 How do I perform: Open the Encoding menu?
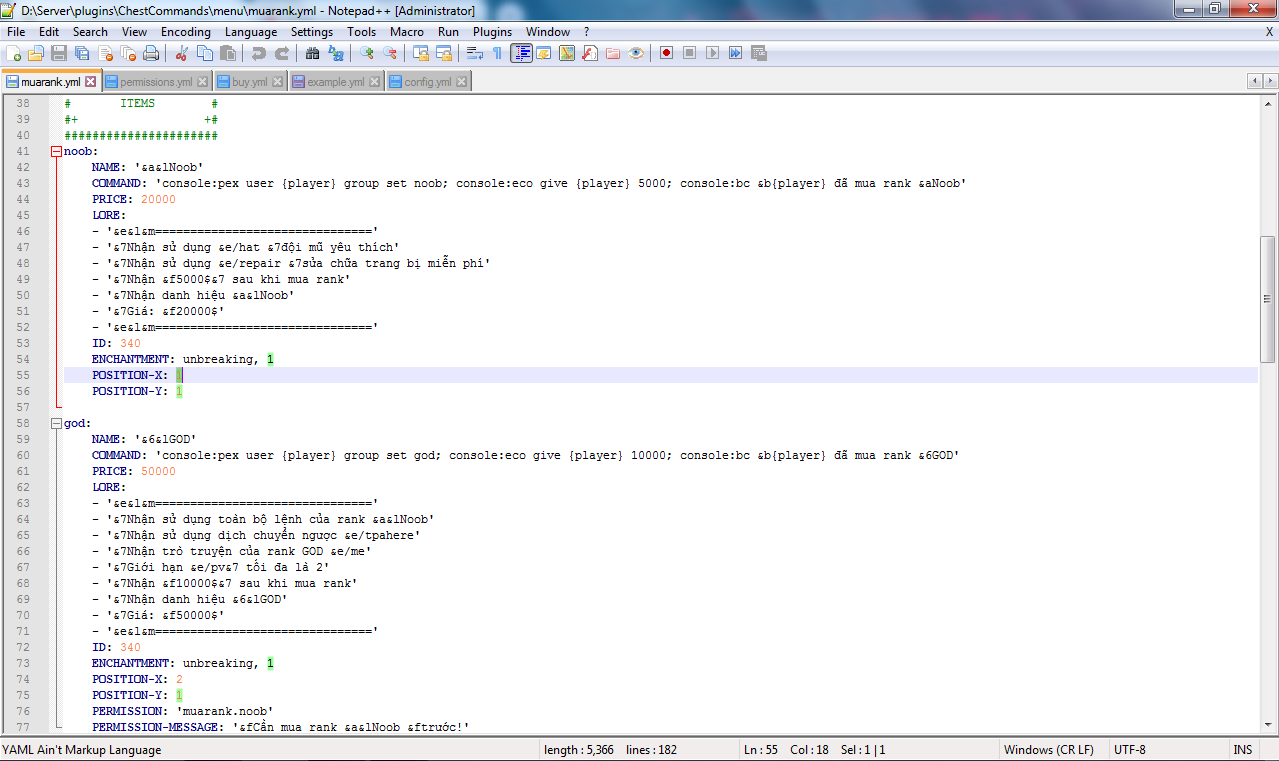point(185,32)
